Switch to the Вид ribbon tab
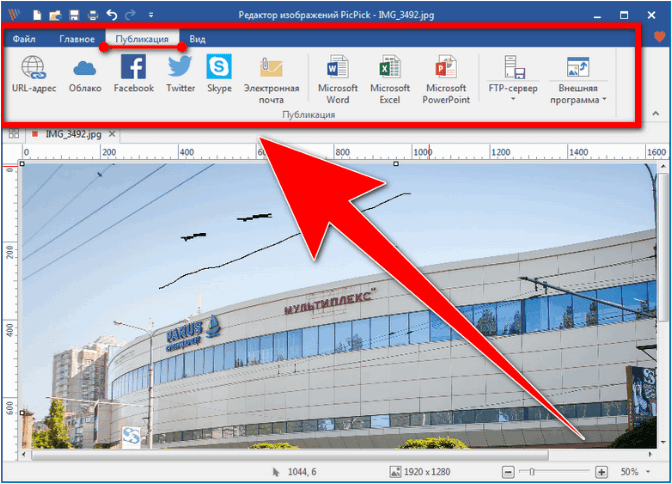672x484 pixels. [x=198, y=39]
